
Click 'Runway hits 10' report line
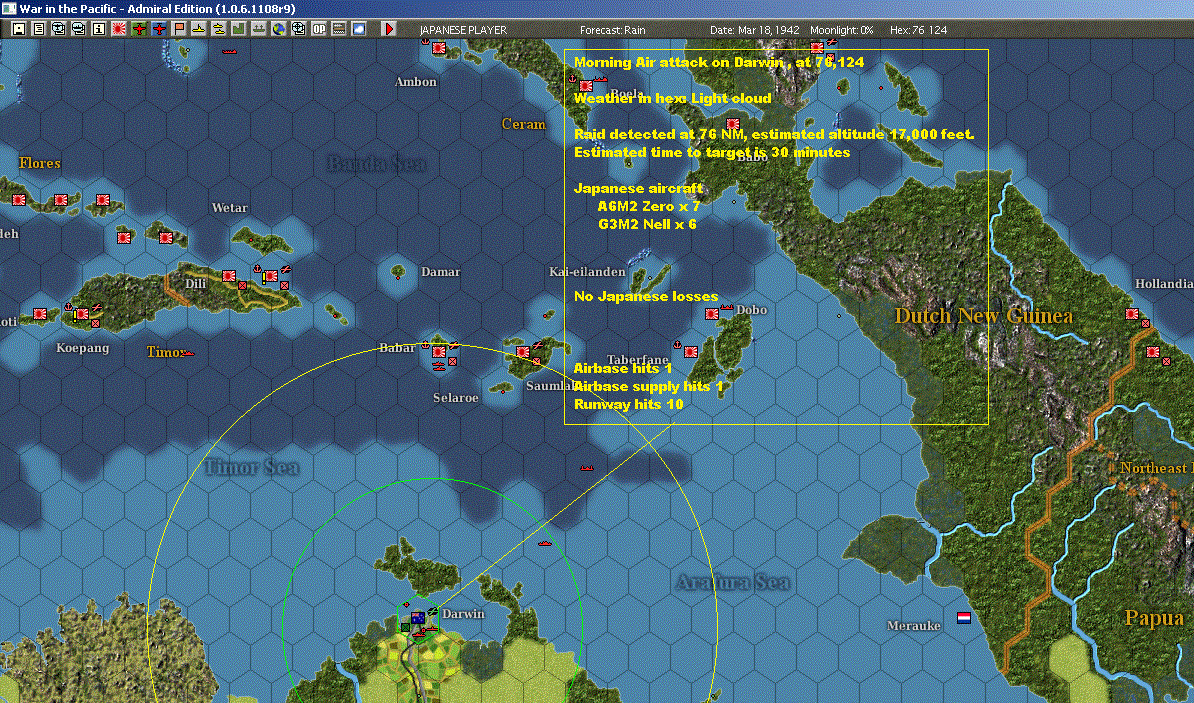(x=628, y=404)
